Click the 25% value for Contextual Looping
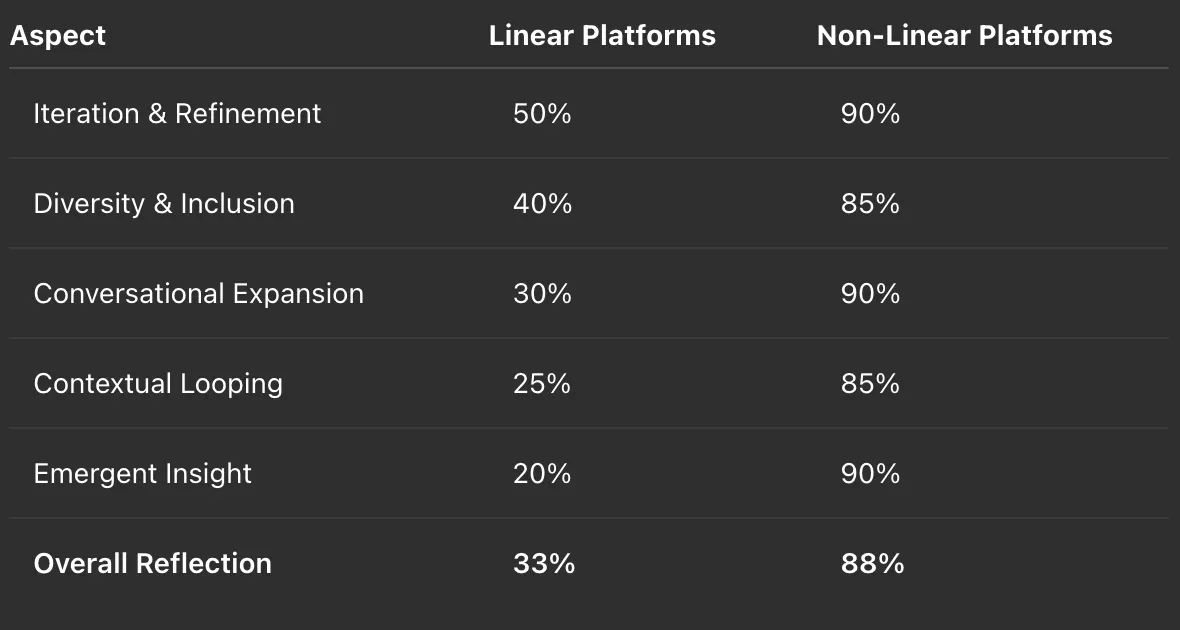The image size is (1180, 630). [x=542, y=384]
